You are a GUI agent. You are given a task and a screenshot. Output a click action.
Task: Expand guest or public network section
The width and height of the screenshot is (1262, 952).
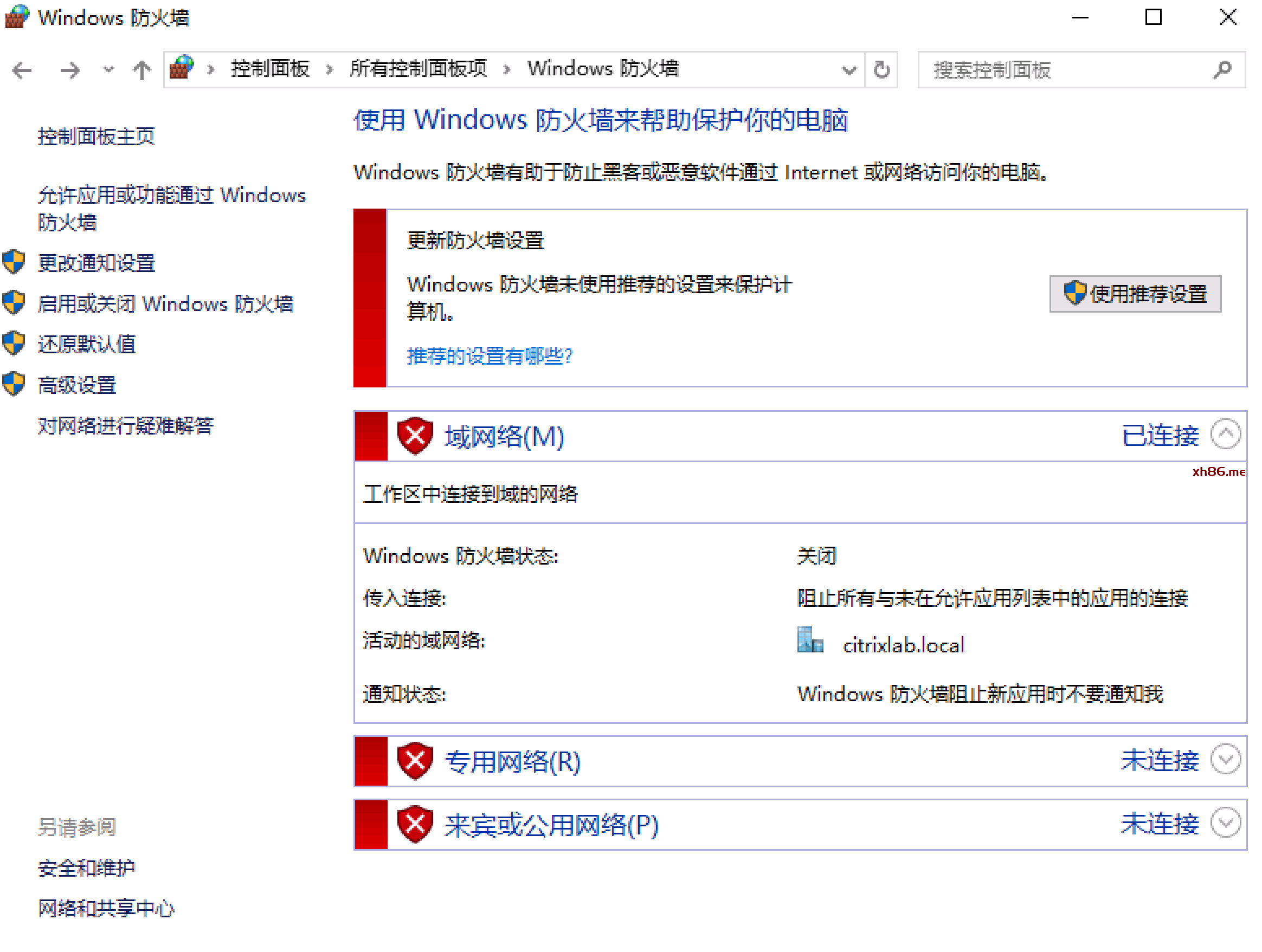click(x=1226, y=823)
